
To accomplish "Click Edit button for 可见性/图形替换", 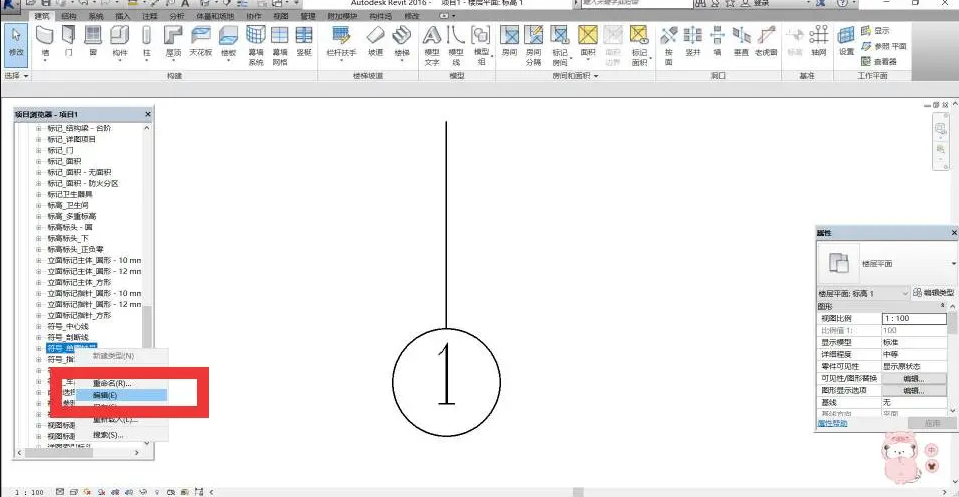I will click(x=914, y=378).
